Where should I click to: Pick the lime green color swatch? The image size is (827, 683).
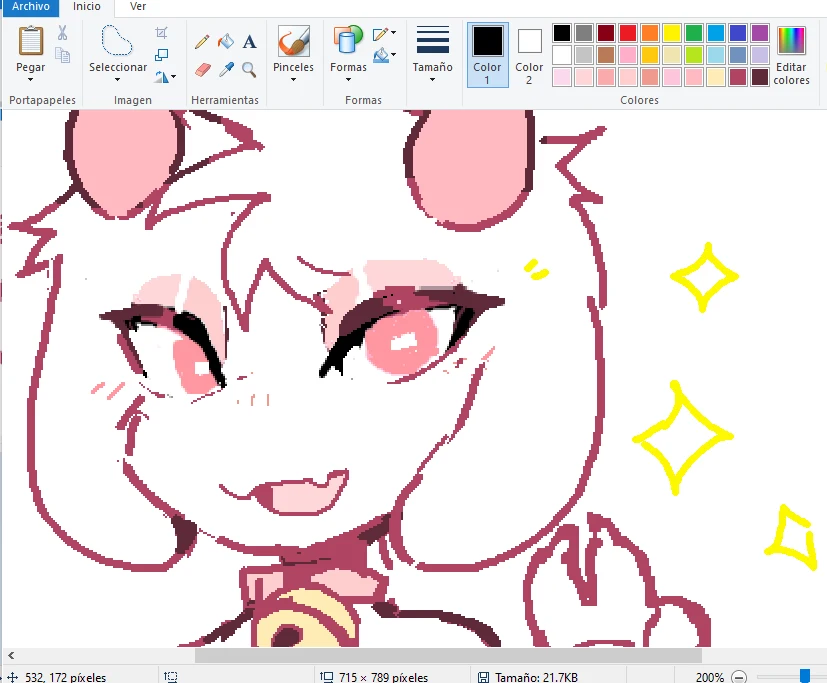click(x=694, y=55)
